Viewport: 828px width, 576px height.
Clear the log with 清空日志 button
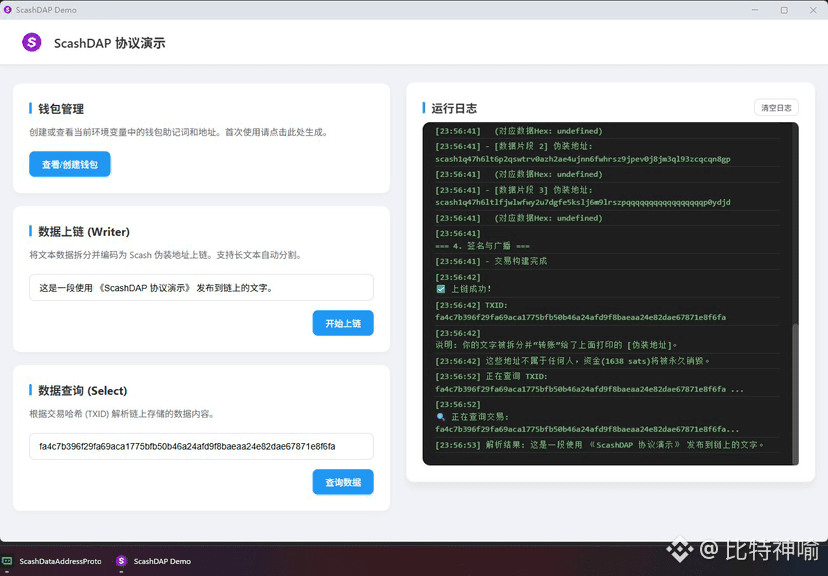[x=776, y=108]
